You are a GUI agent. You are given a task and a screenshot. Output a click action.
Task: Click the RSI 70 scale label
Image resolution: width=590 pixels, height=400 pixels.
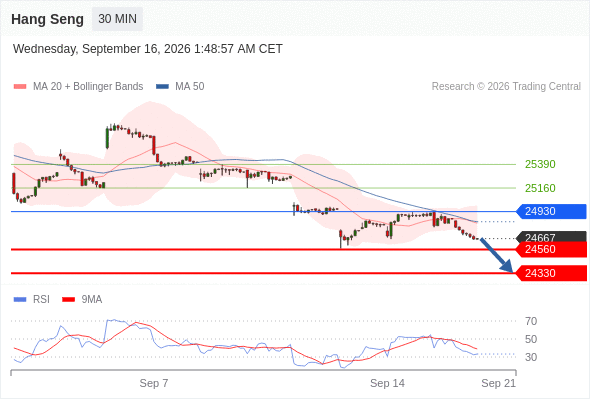coord(531,321)
